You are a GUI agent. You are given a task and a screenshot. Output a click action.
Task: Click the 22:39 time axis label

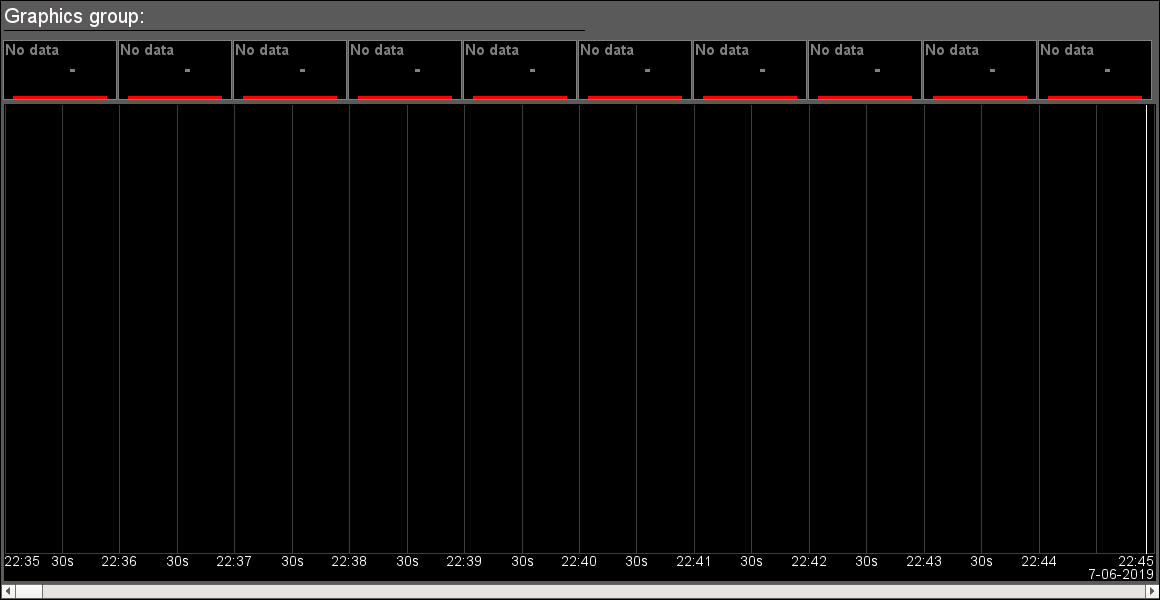click(x=464, y=562)
